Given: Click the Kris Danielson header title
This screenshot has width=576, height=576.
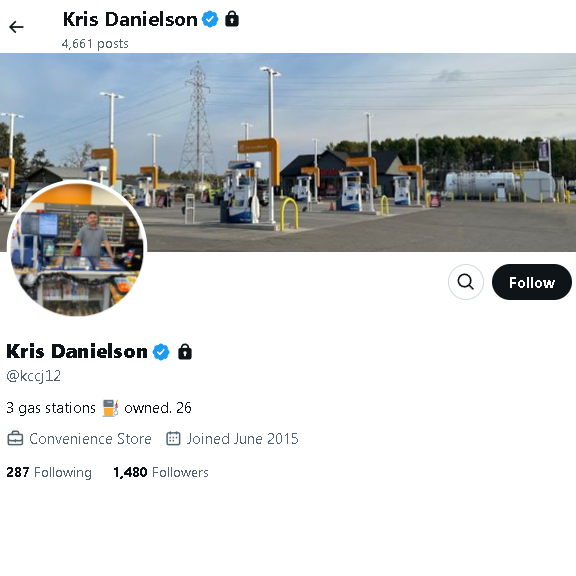Looking at the screenshot, I should click(130, 19).
